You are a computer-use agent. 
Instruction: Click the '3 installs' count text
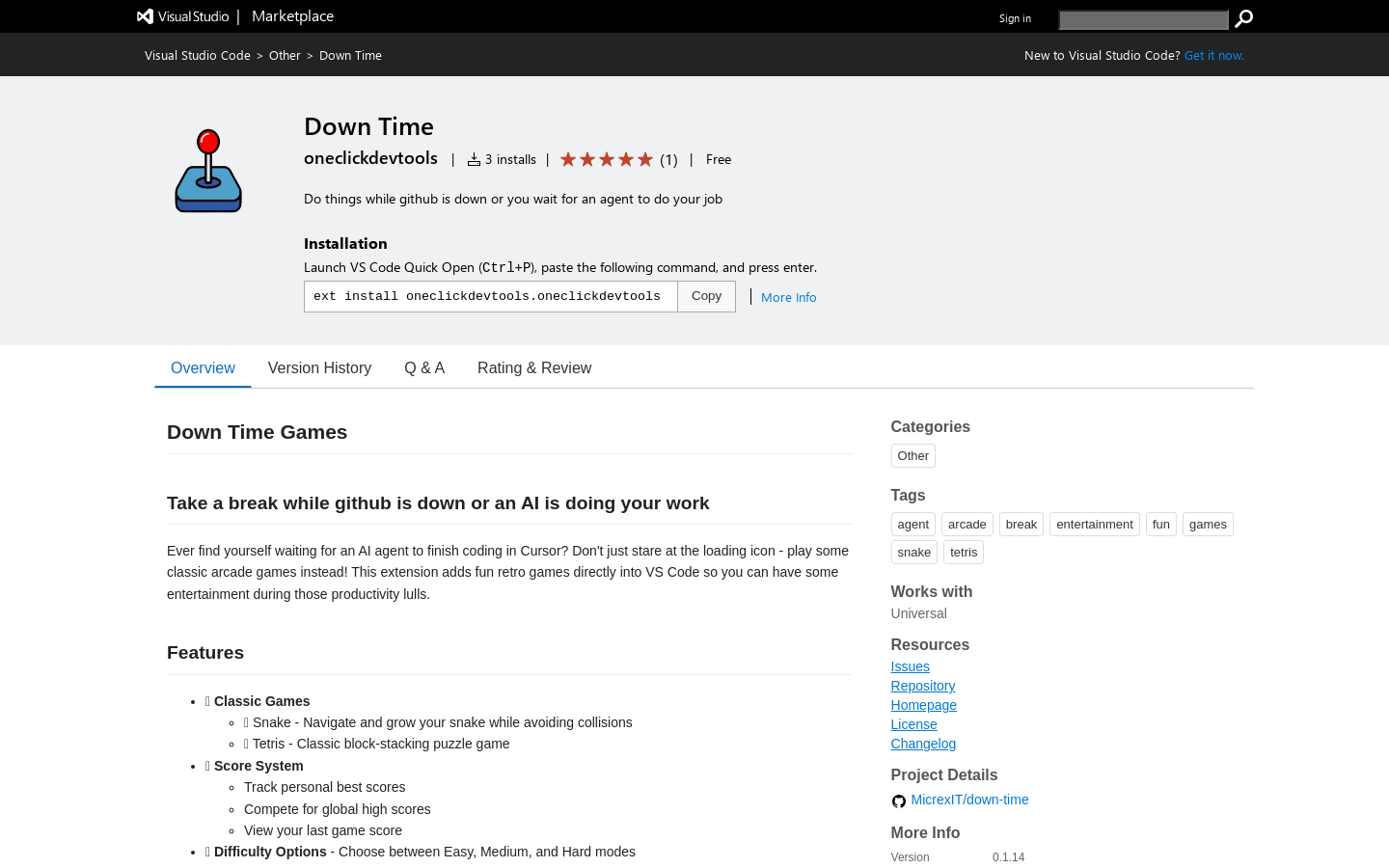tap(510, 160)
